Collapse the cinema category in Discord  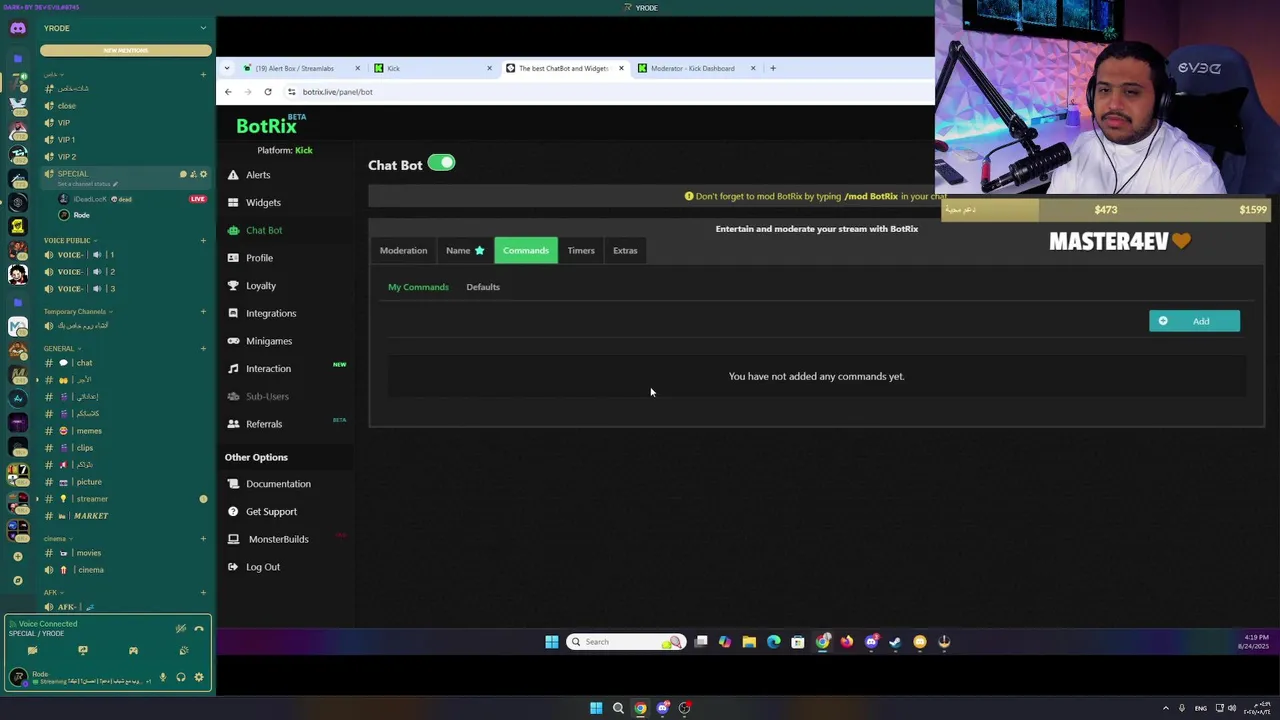[57, 539]
